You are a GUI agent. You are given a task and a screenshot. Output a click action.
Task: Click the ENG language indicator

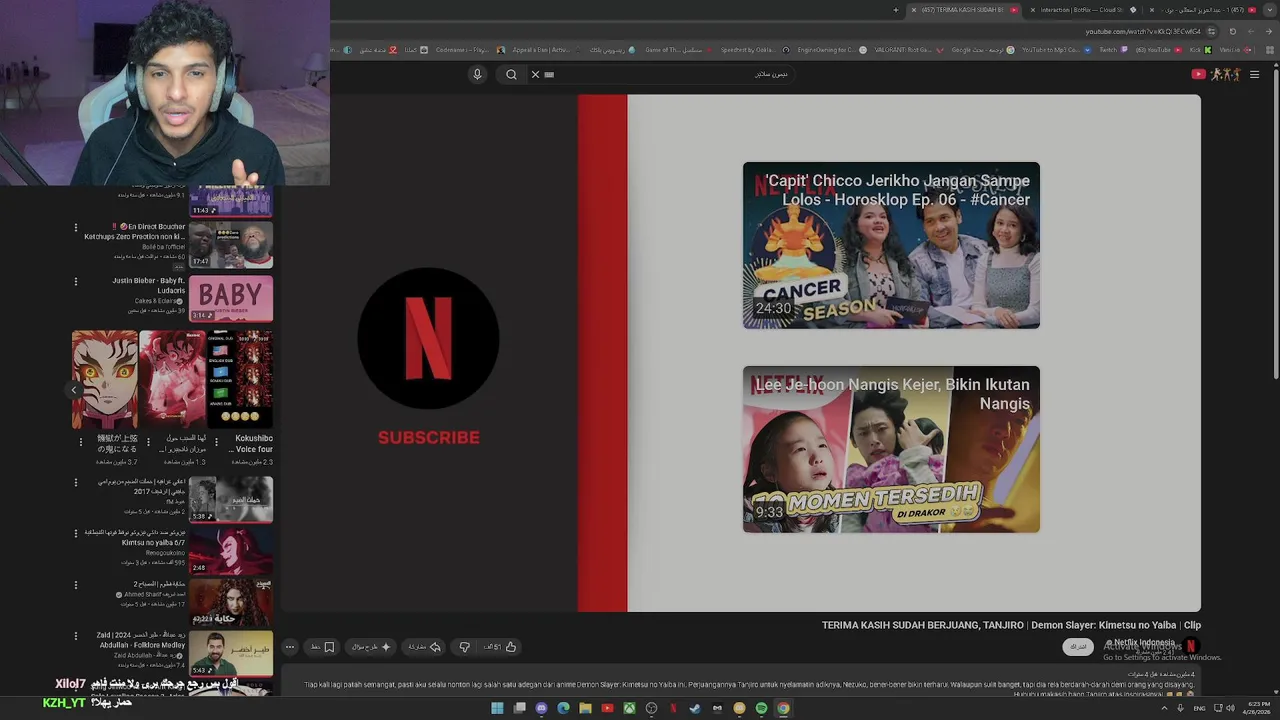[1199, 708]
